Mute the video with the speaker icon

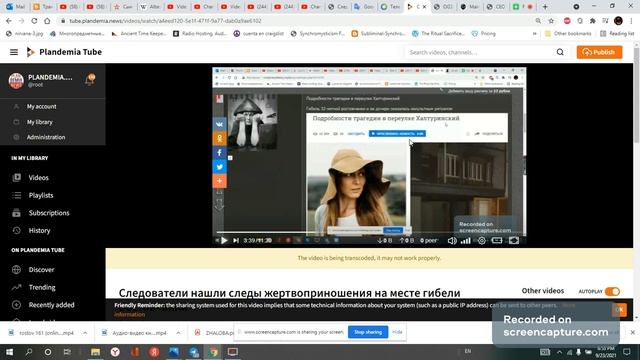click(452, 240)
